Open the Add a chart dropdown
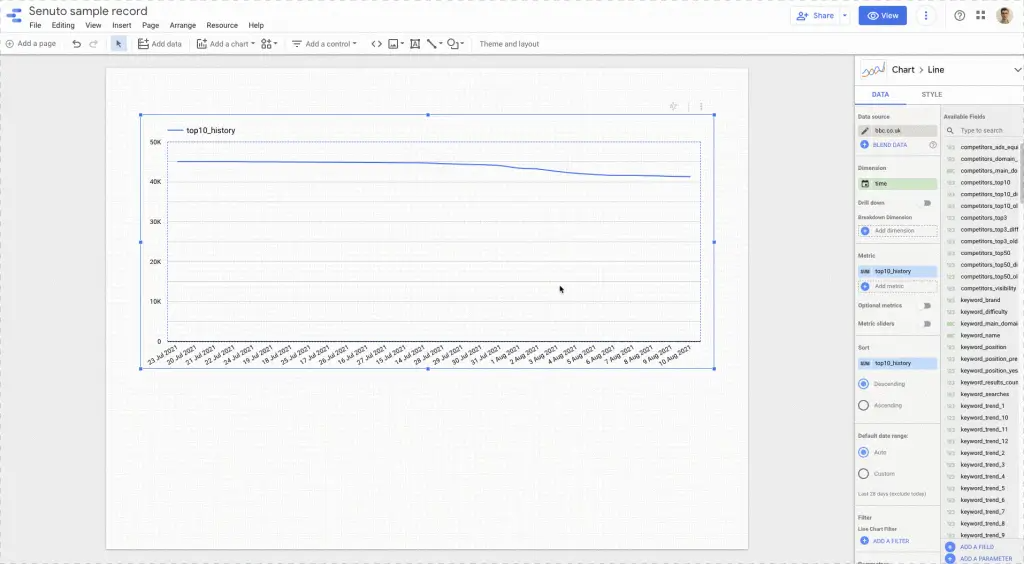Image resolution: width=1024 pixels, height=564 pixels. [x=226, y=44]
